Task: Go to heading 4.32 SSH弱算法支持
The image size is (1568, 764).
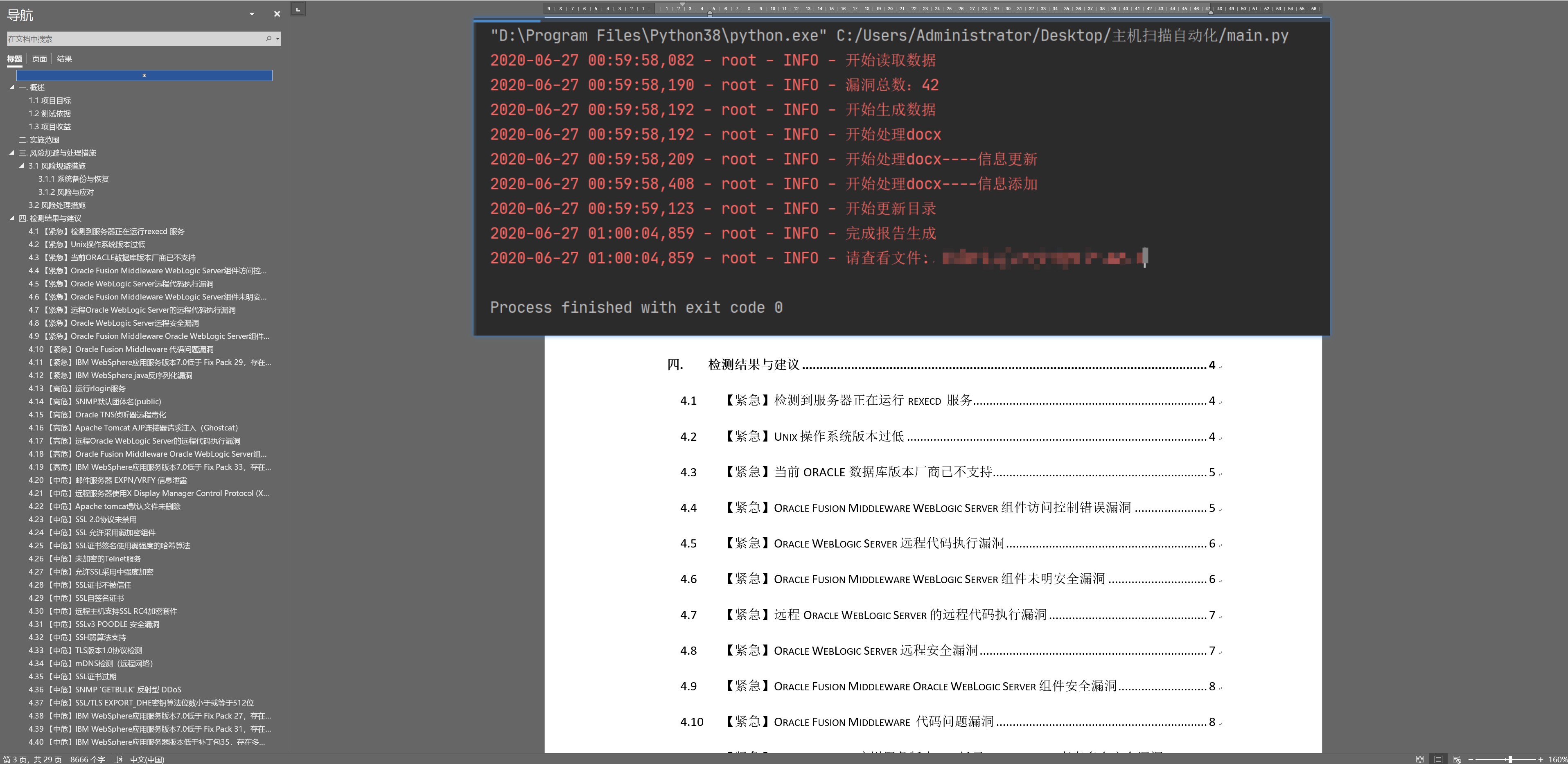Action: (x=77, y=638)
